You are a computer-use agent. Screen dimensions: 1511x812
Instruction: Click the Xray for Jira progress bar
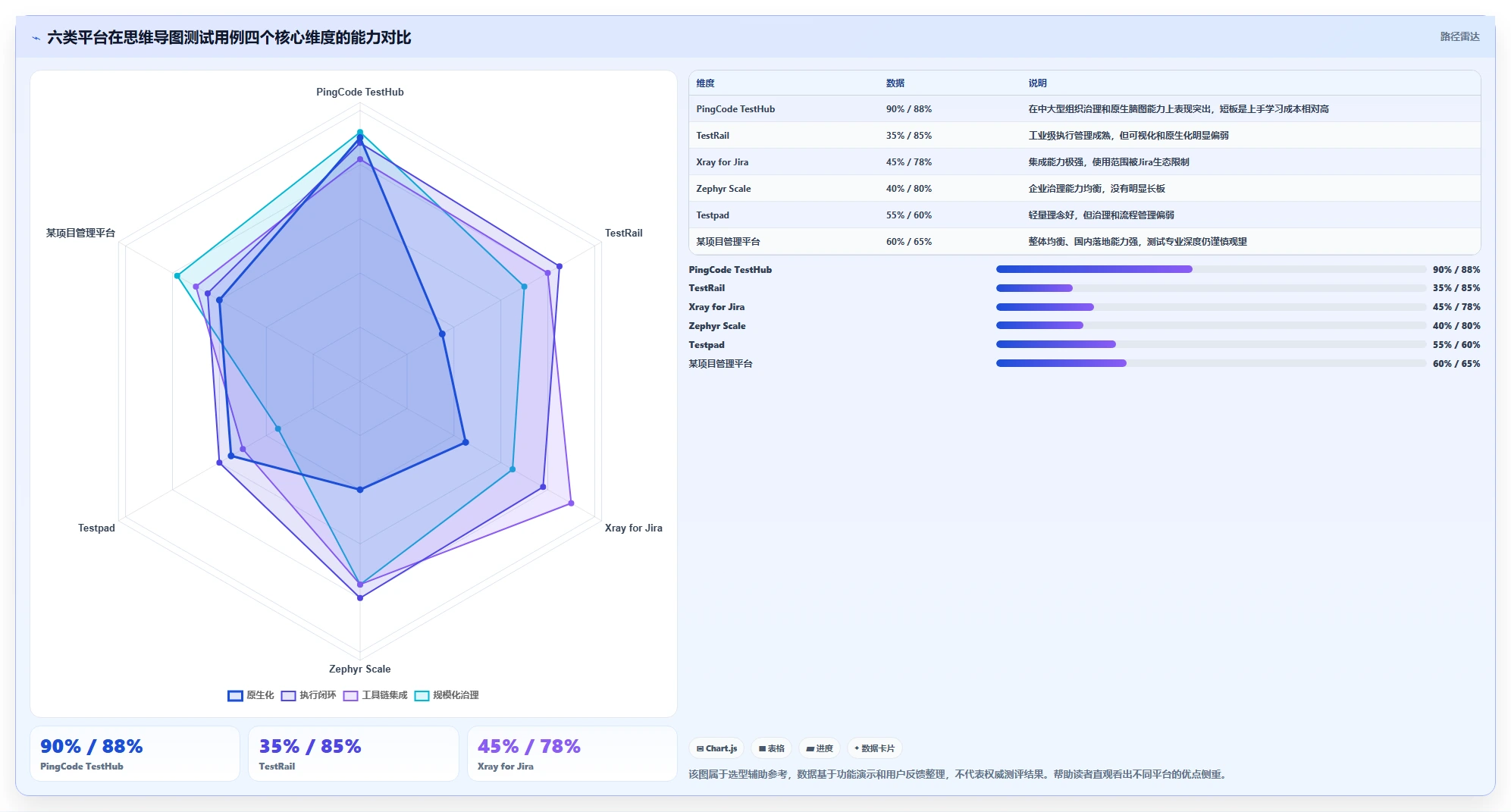(x=1211, y=307)
